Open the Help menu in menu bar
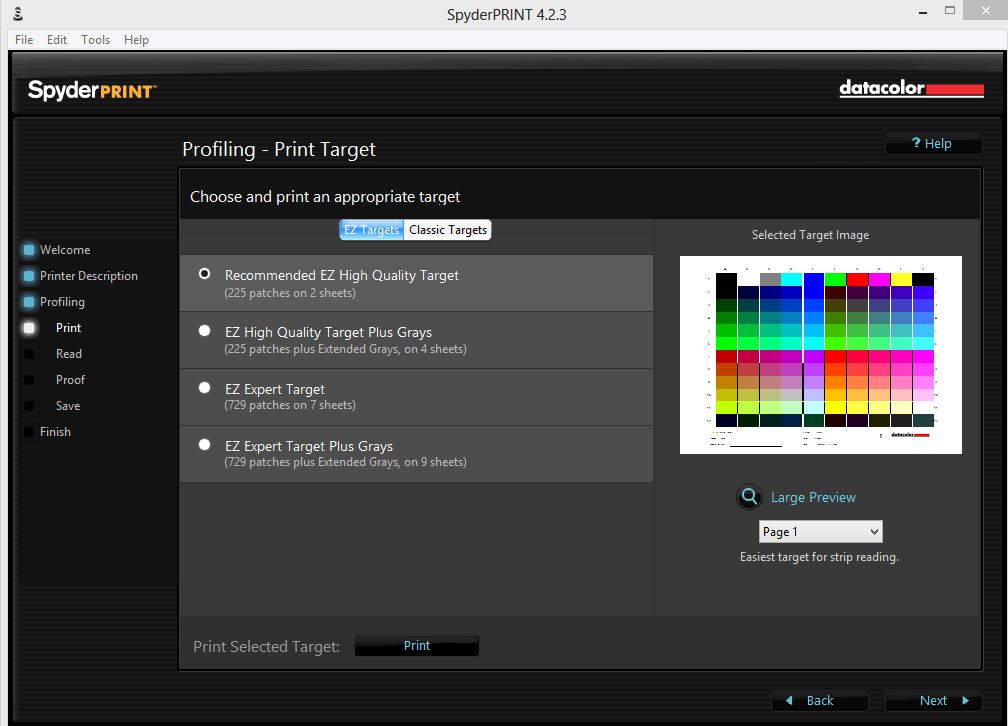The width and height of the screenshot is (1008, 726). pos(136,40)
